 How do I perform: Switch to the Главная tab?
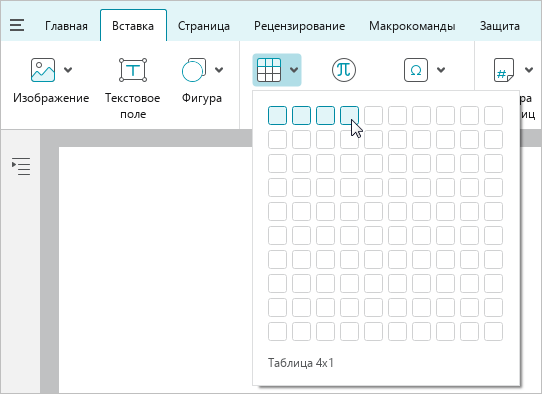[x=66, y=26]
